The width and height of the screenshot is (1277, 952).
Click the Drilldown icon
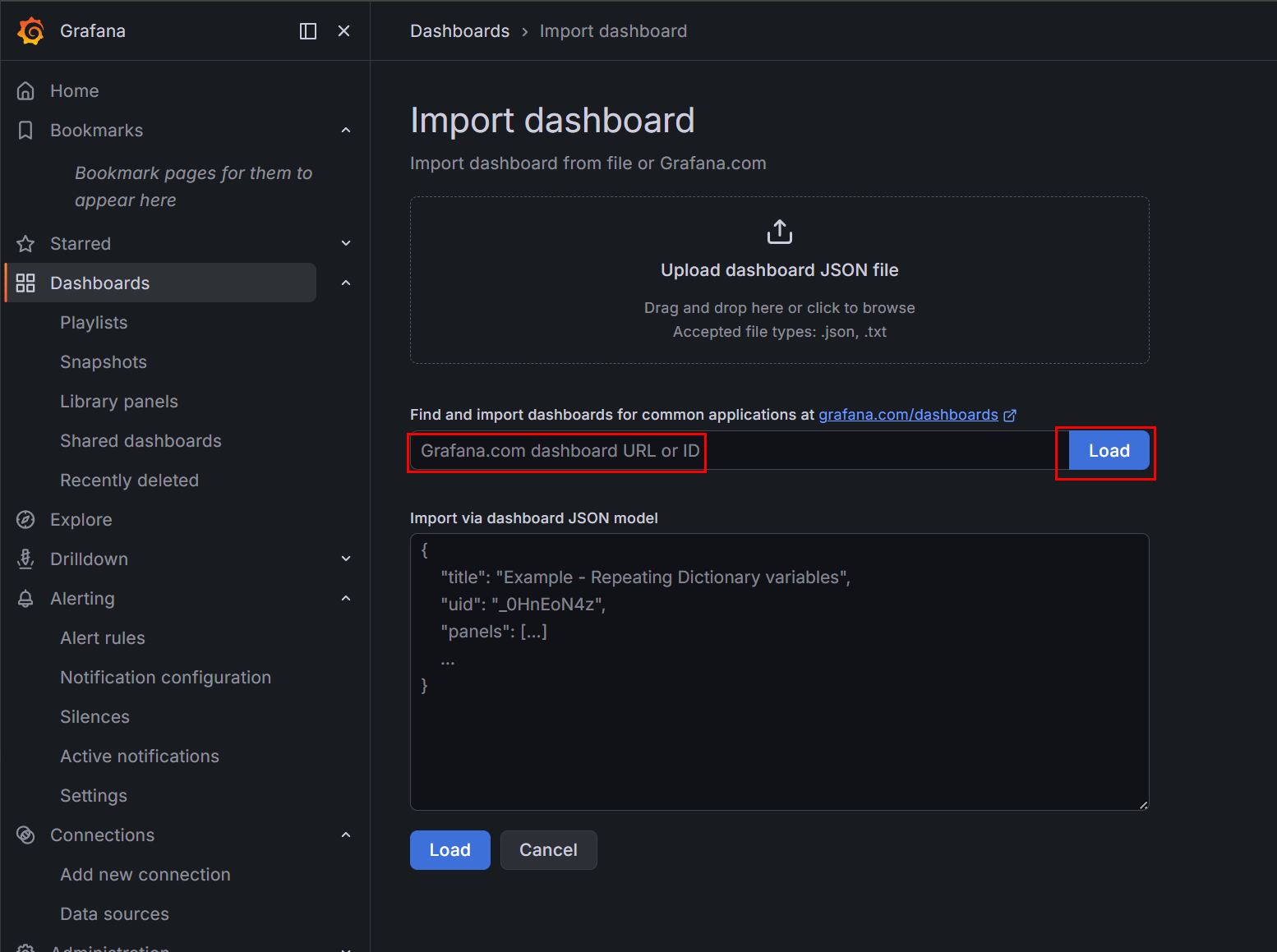[x=25, y=559]
